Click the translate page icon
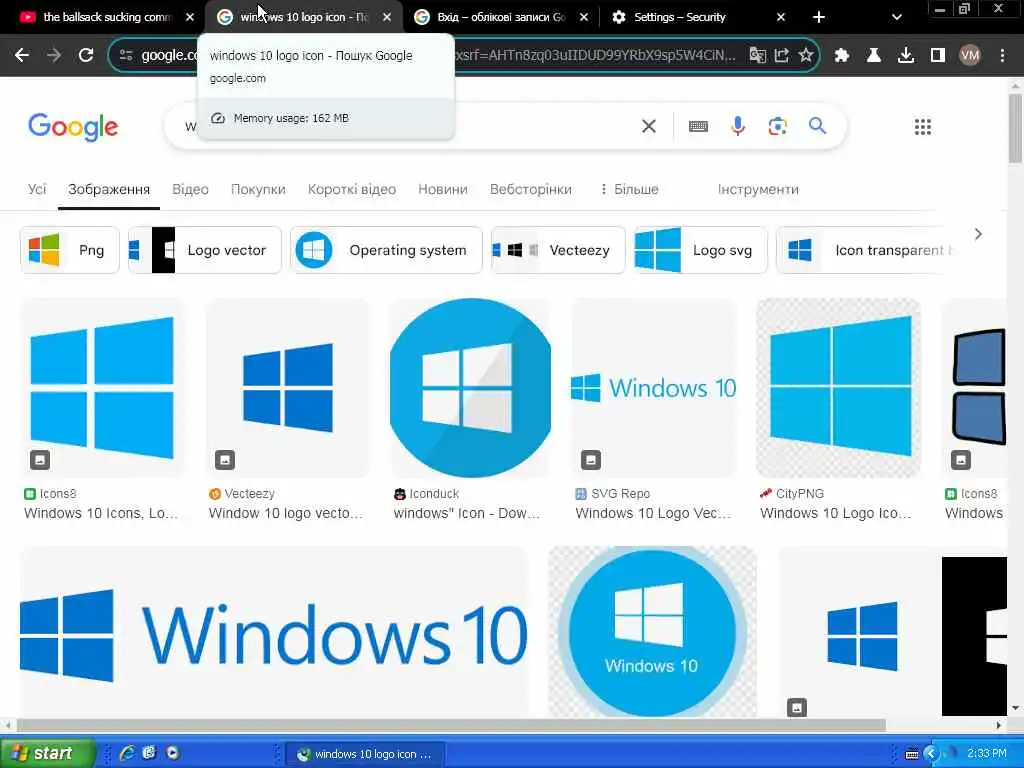This screenshot has height=768, width=1024. (x=758, y=56)
